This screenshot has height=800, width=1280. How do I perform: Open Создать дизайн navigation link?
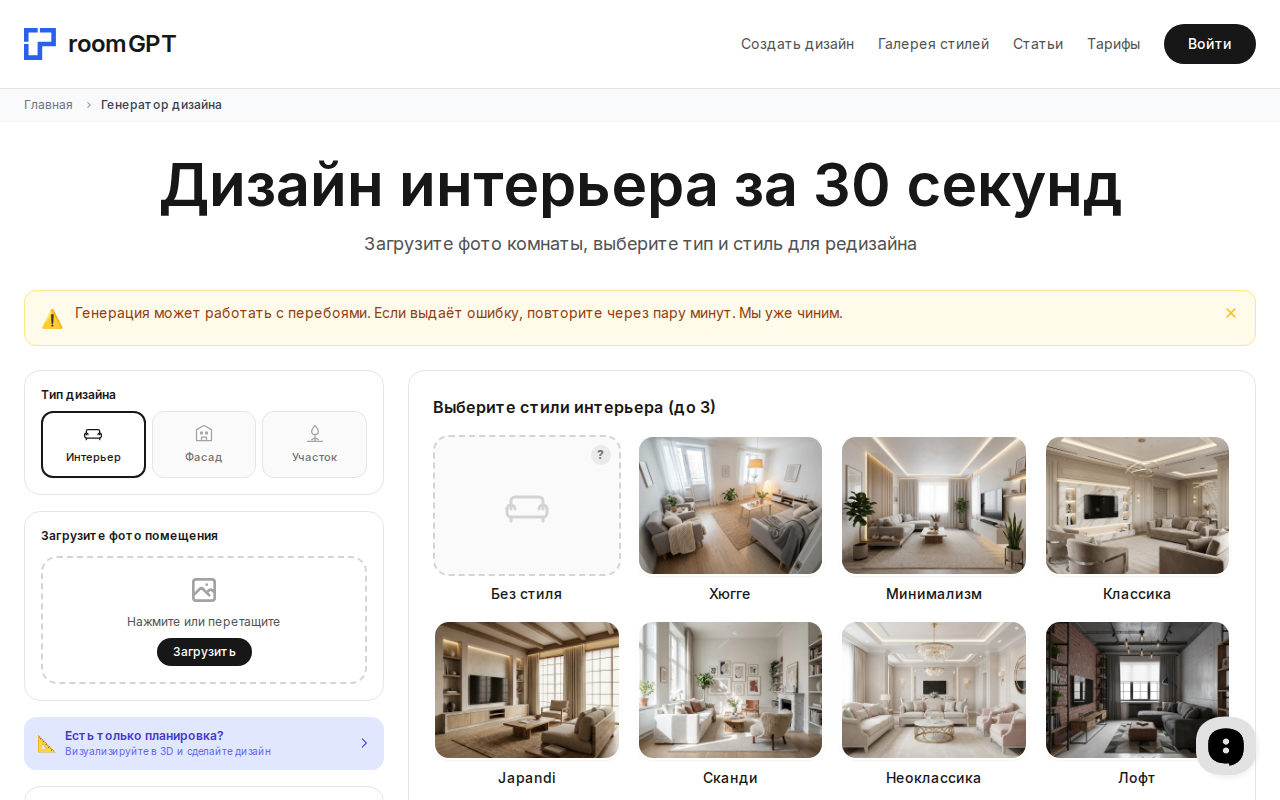click(797, 44)
